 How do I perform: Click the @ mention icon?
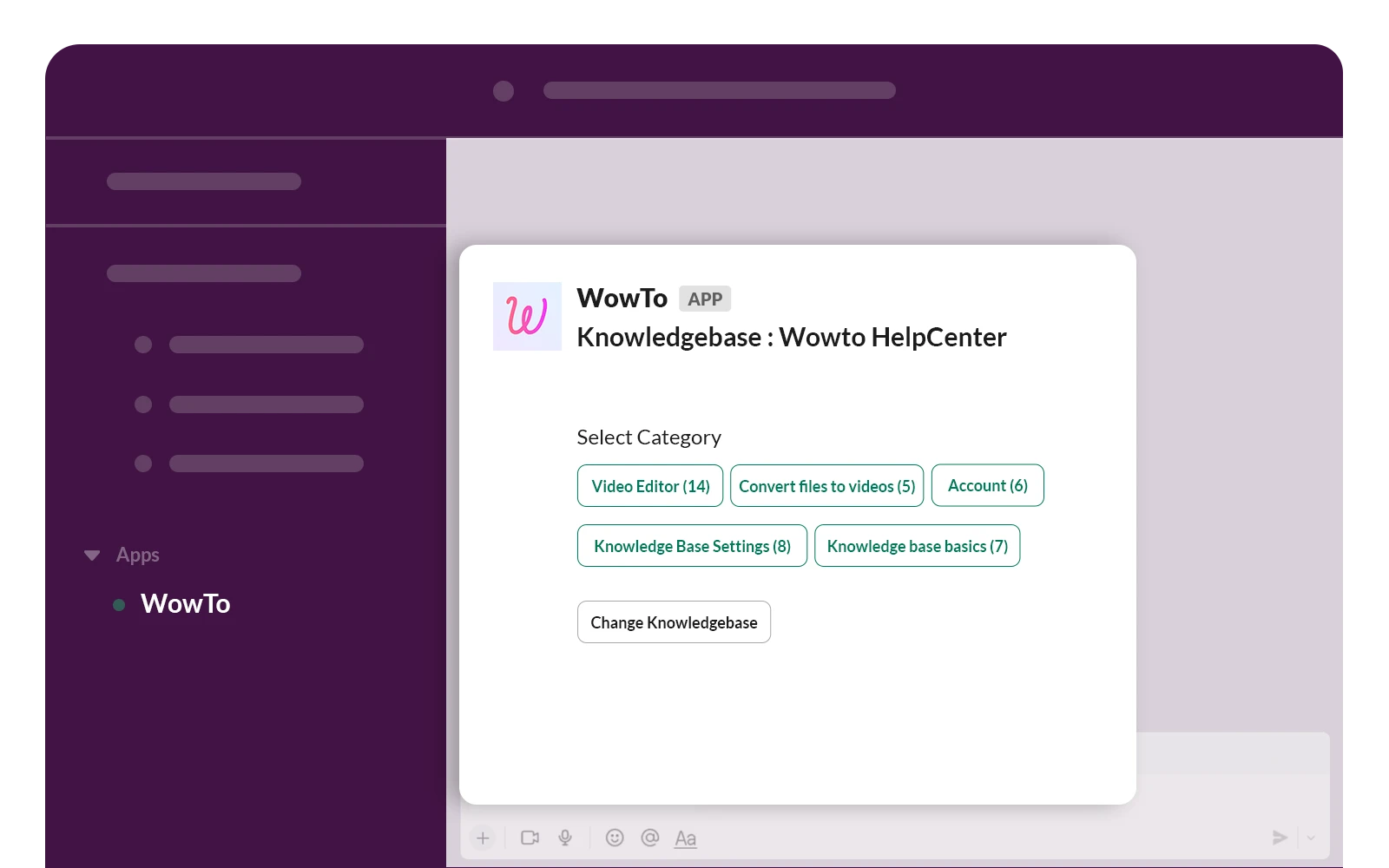(648, 837)
